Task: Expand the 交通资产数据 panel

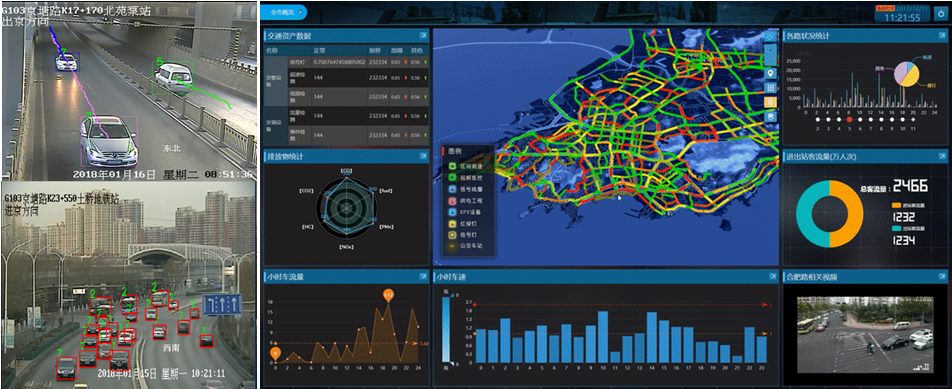Action: pos(423,36)
